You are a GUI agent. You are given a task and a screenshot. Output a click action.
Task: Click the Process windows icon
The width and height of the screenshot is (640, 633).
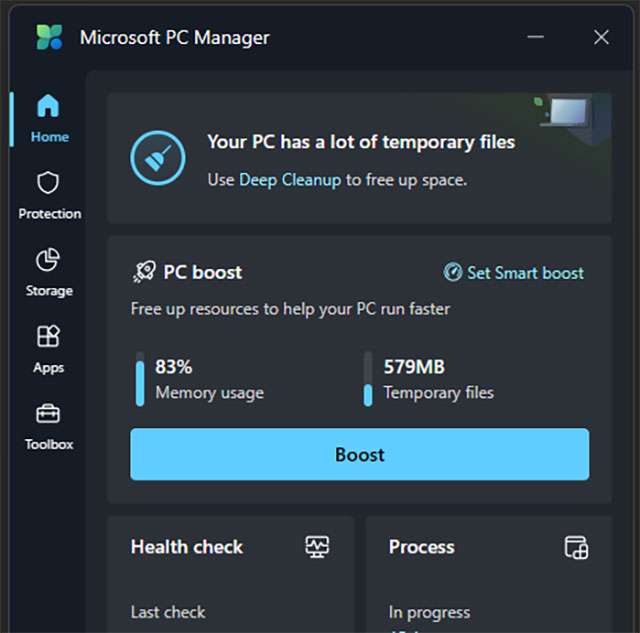(x=576, y=547)
